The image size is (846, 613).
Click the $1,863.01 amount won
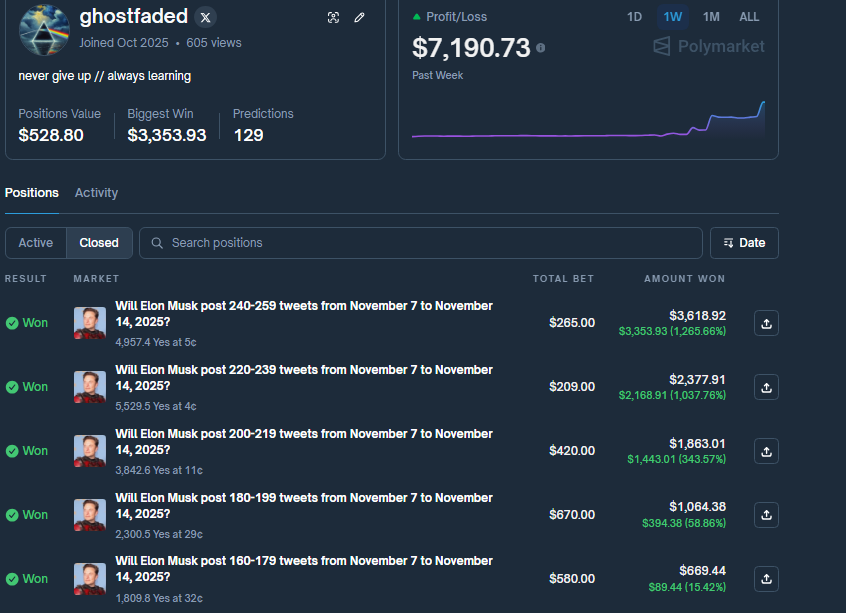[x=697, y=444]
